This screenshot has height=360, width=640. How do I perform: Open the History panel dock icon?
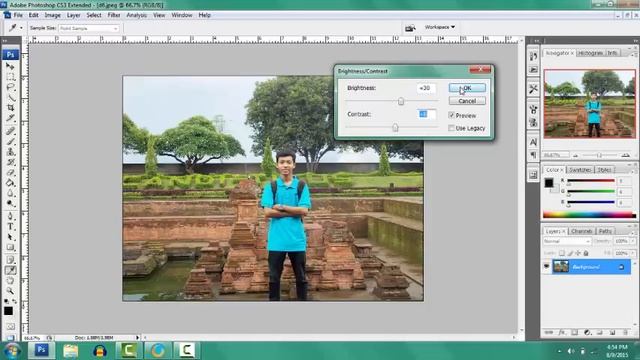533,56
